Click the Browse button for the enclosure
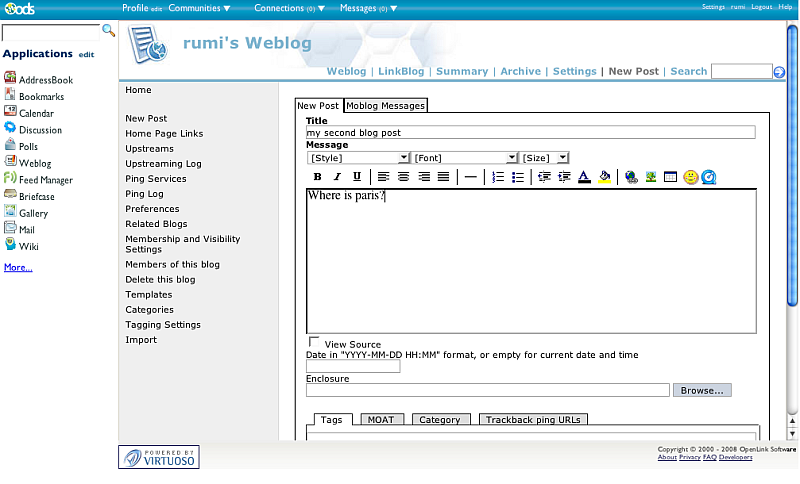 click(x=702, y=390)
